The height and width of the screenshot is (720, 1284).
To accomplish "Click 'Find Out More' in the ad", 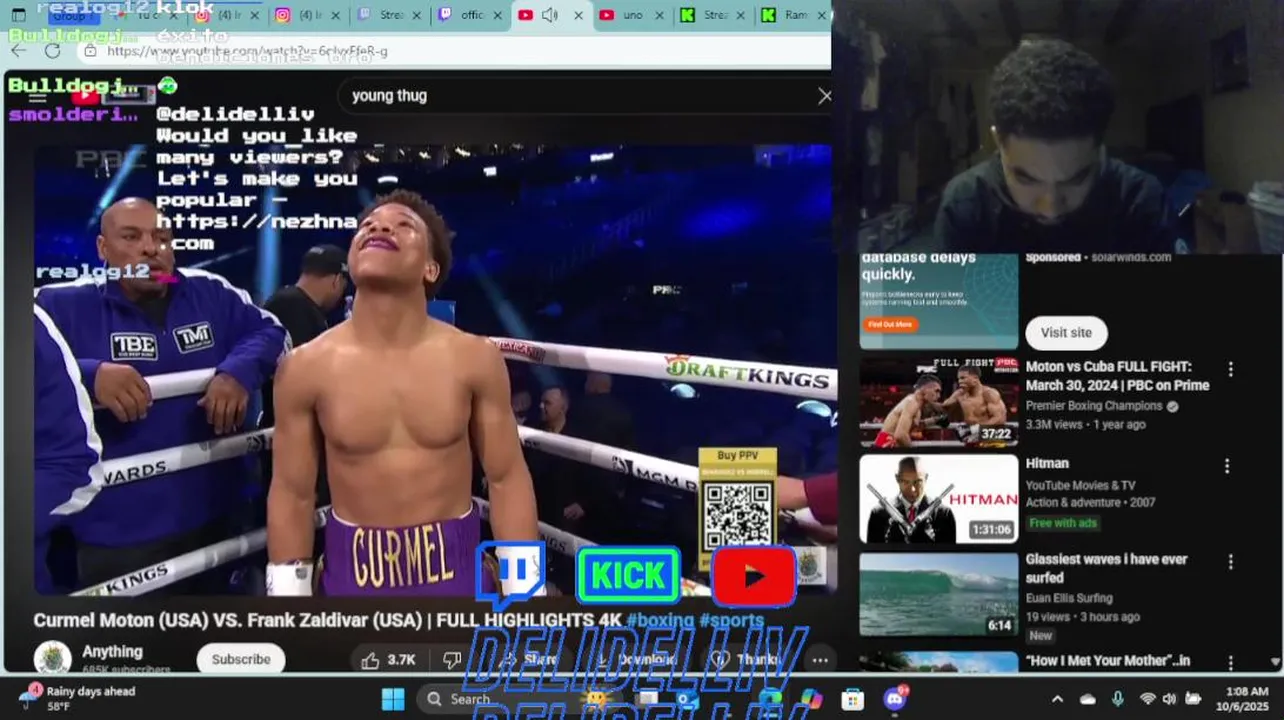I will pos(890,324).
